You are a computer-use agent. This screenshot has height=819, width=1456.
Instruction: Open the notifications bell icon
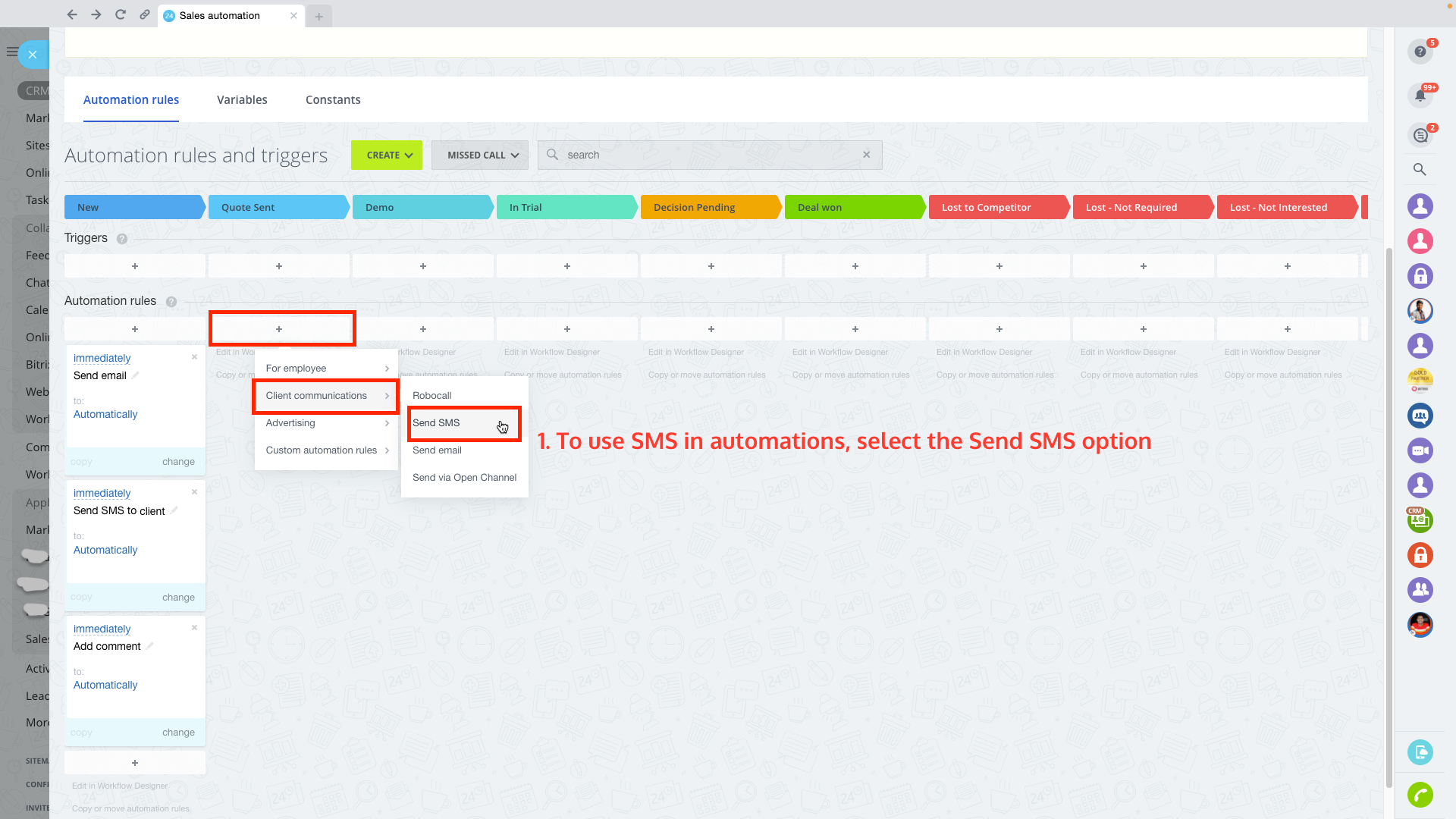point(1420,96)
